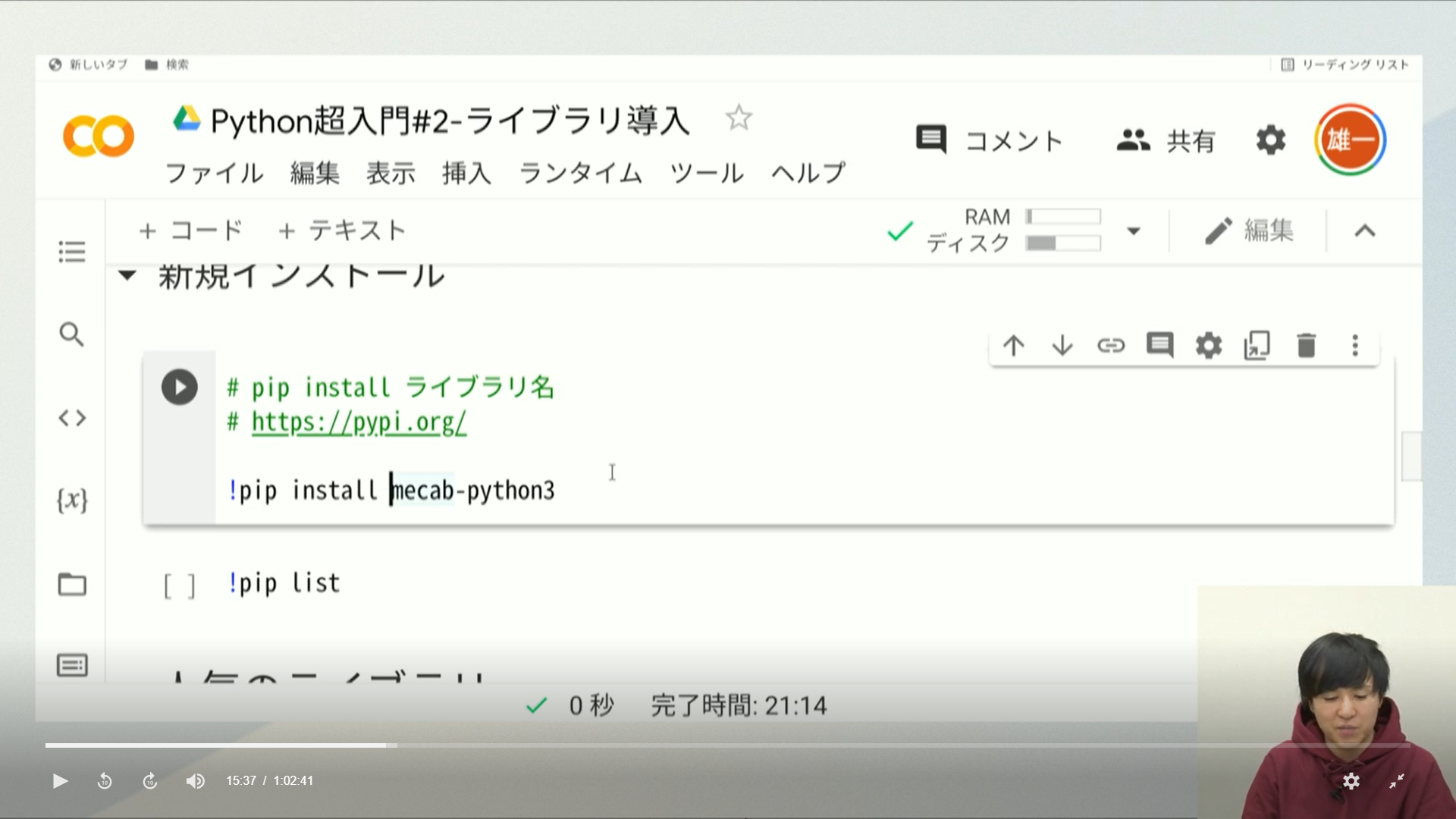Star the notebook with the star icon
The image size is (1456, 819).
738,118
